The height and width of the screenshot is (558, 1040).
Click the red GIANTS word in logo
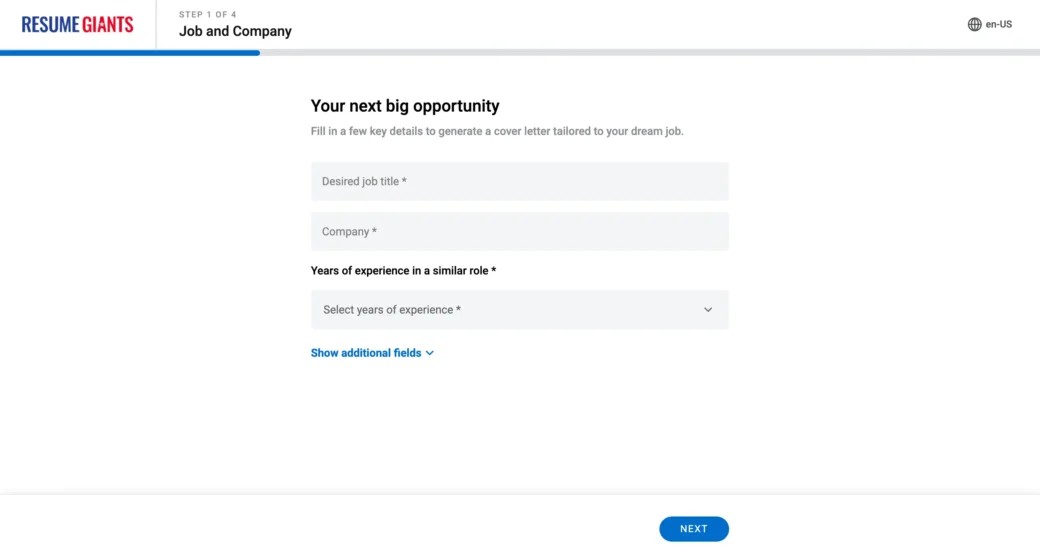(x=108, y=25)
